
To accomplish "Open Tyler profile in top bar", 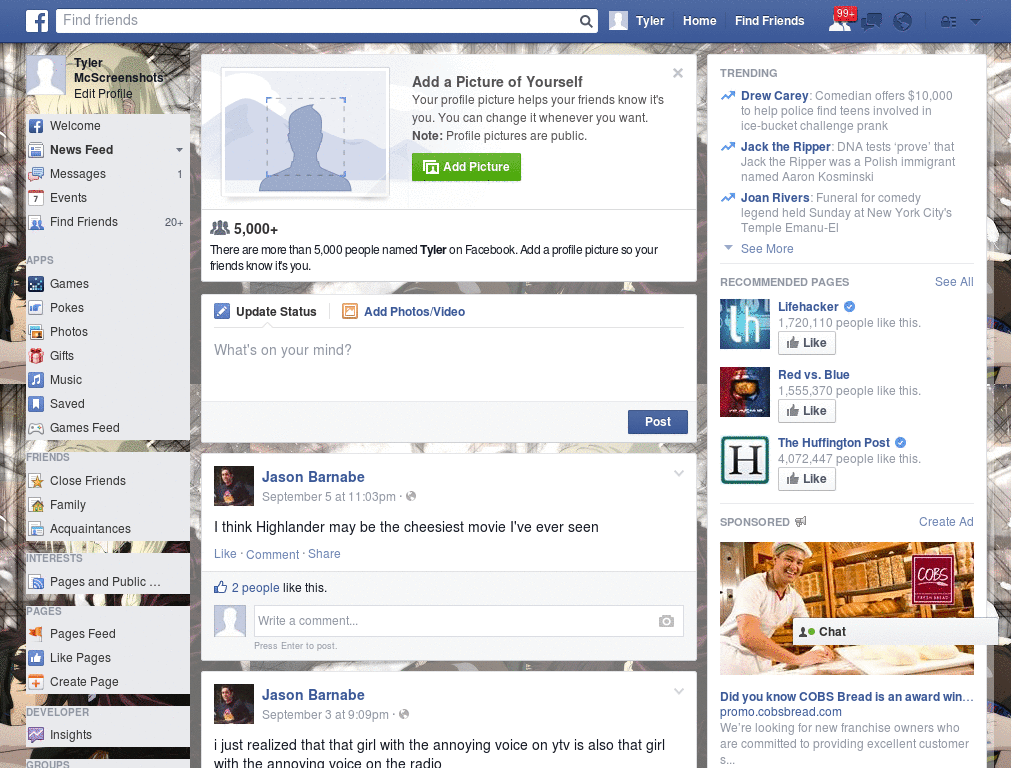I will tap(637, 21).
